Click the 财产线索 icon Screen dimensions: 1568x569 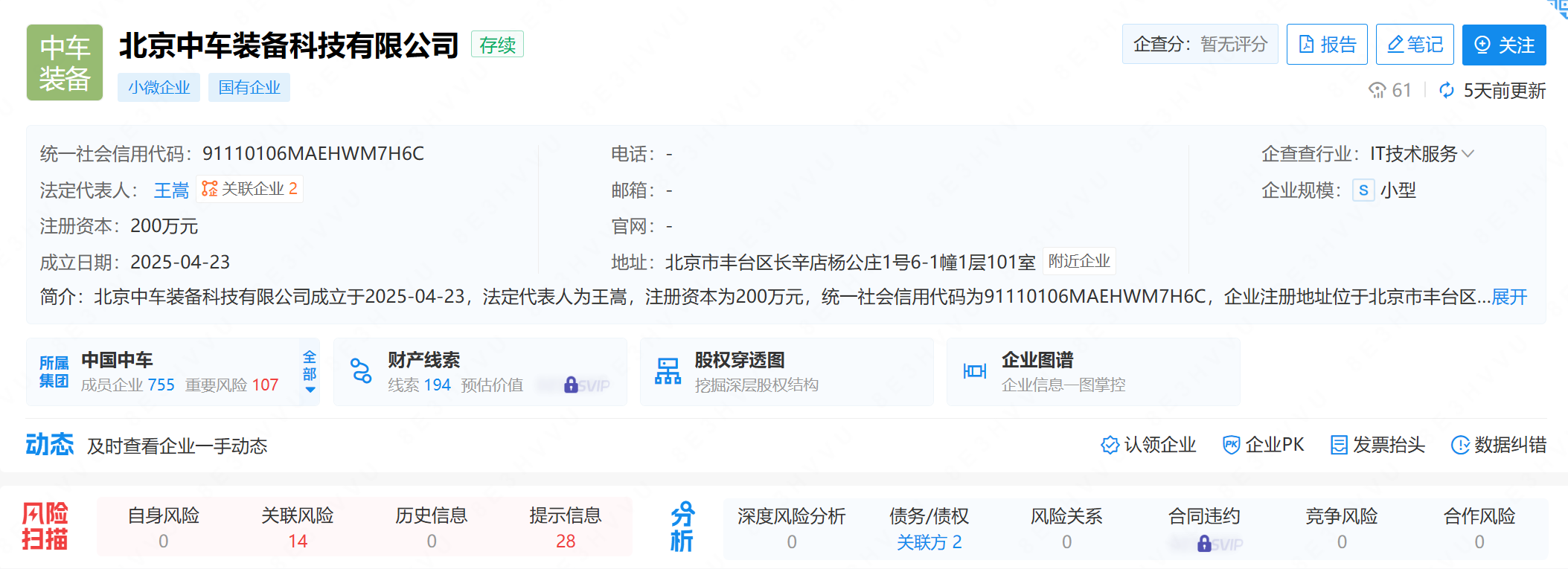coord(361,370)
